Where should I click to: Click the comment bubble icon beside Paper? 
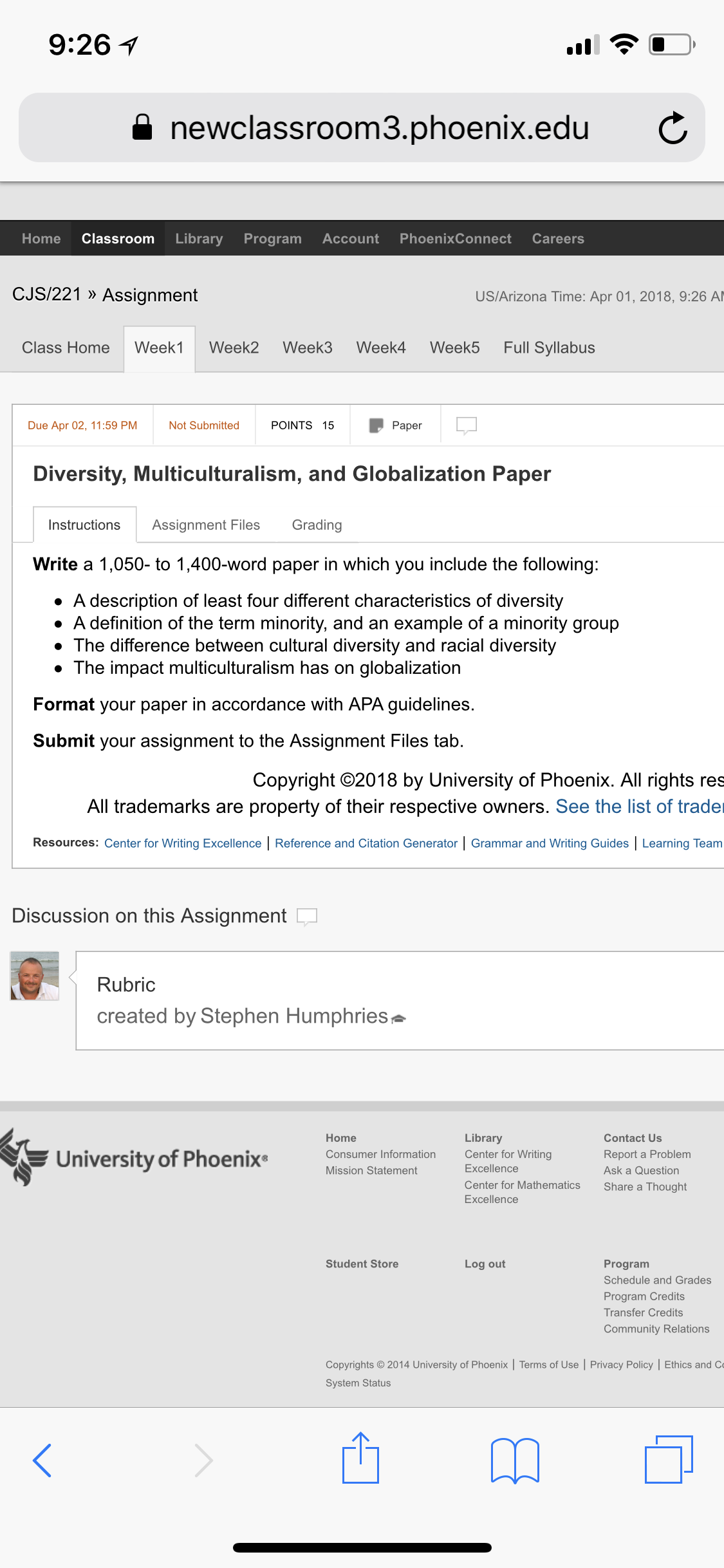click(x=467, y=425)
